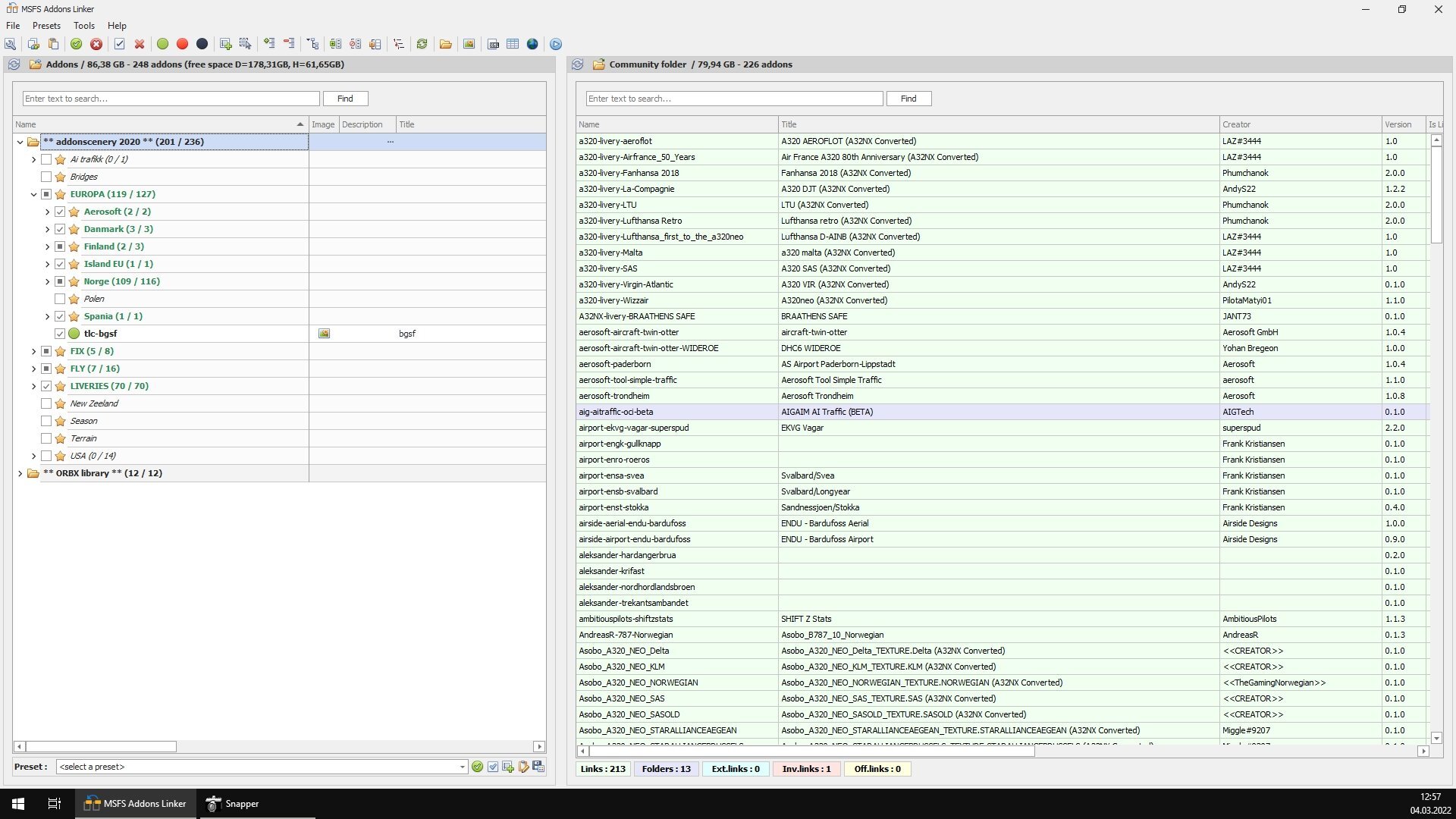The width and height of the screenshot is (1456, 819).
Task: Click the edit preset pencil icon
Action: (x=523, y=767)
